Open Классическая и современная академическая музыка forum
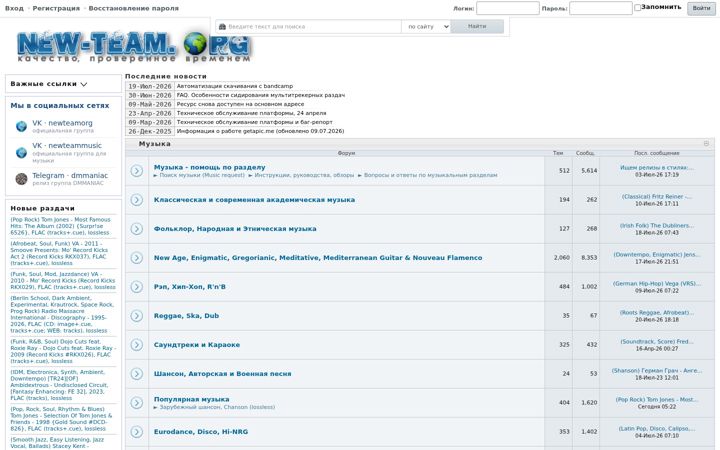 pyautogui.click(x=254, y=200)
